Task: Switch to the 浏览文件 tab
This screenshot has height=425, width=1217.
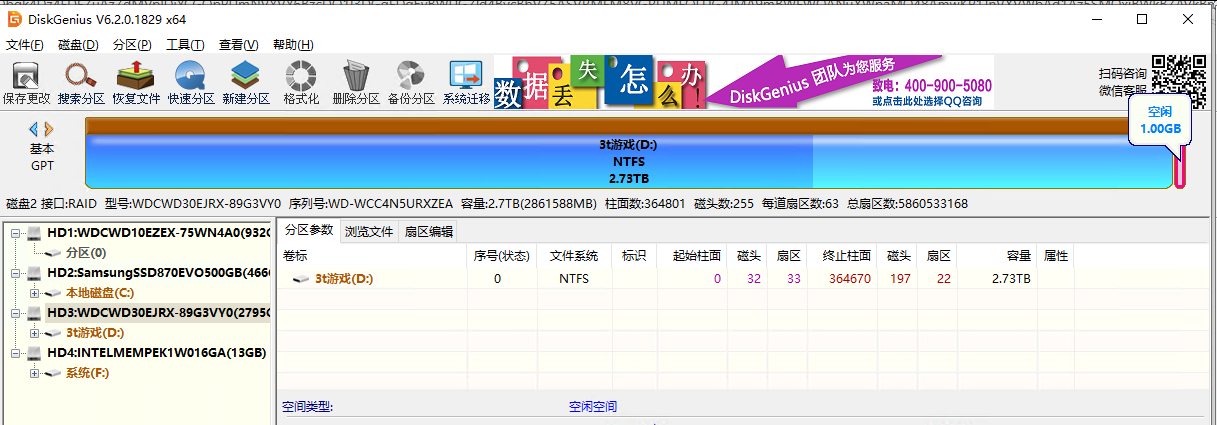Action: 369,232
